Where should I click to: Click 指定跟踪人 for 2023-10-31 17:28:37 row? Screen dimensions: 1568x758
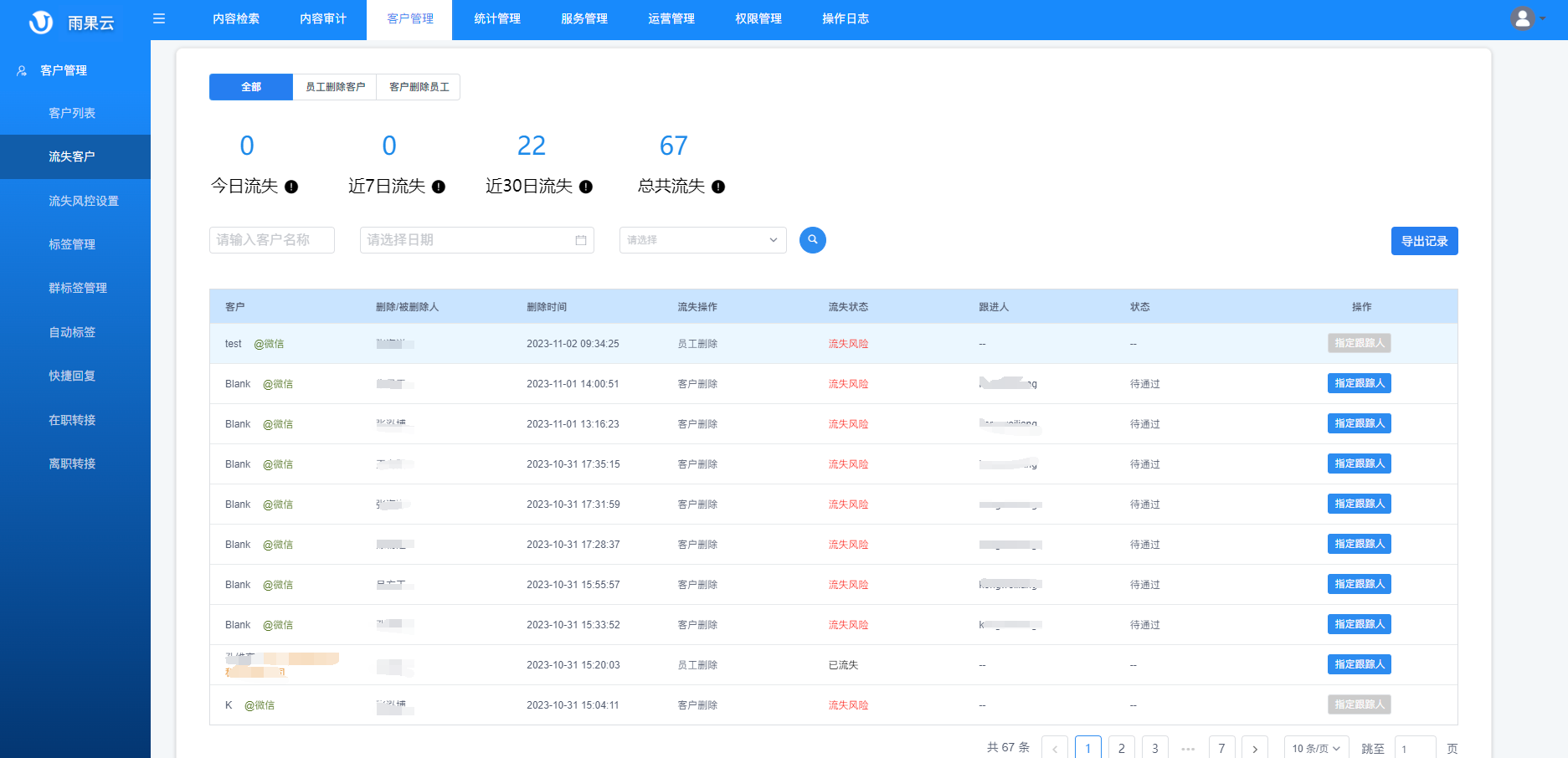click(x=1360, y=544)
